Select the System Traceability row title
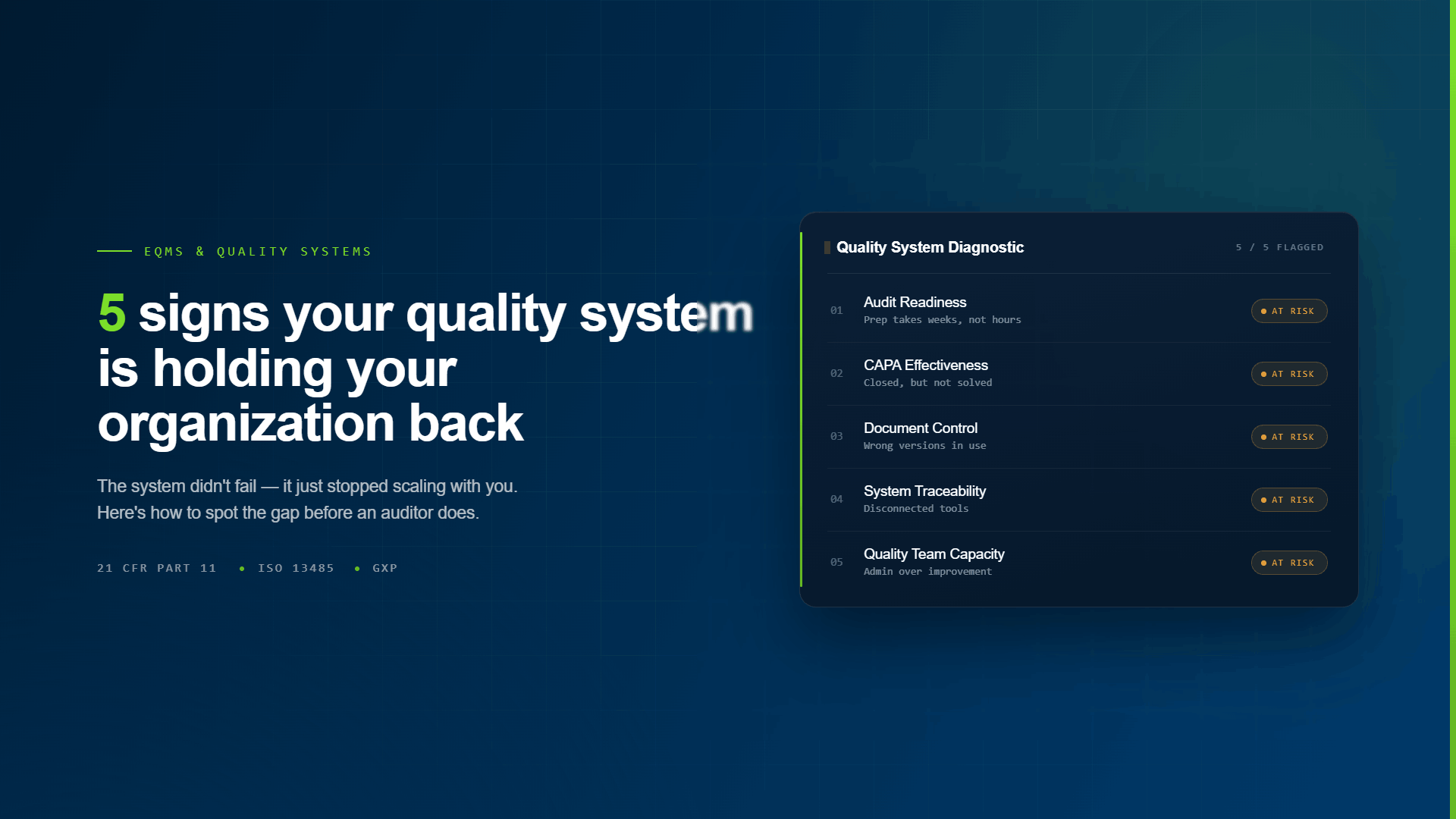The height and width of the screenshot is (819, 1456). click(924, 491)
